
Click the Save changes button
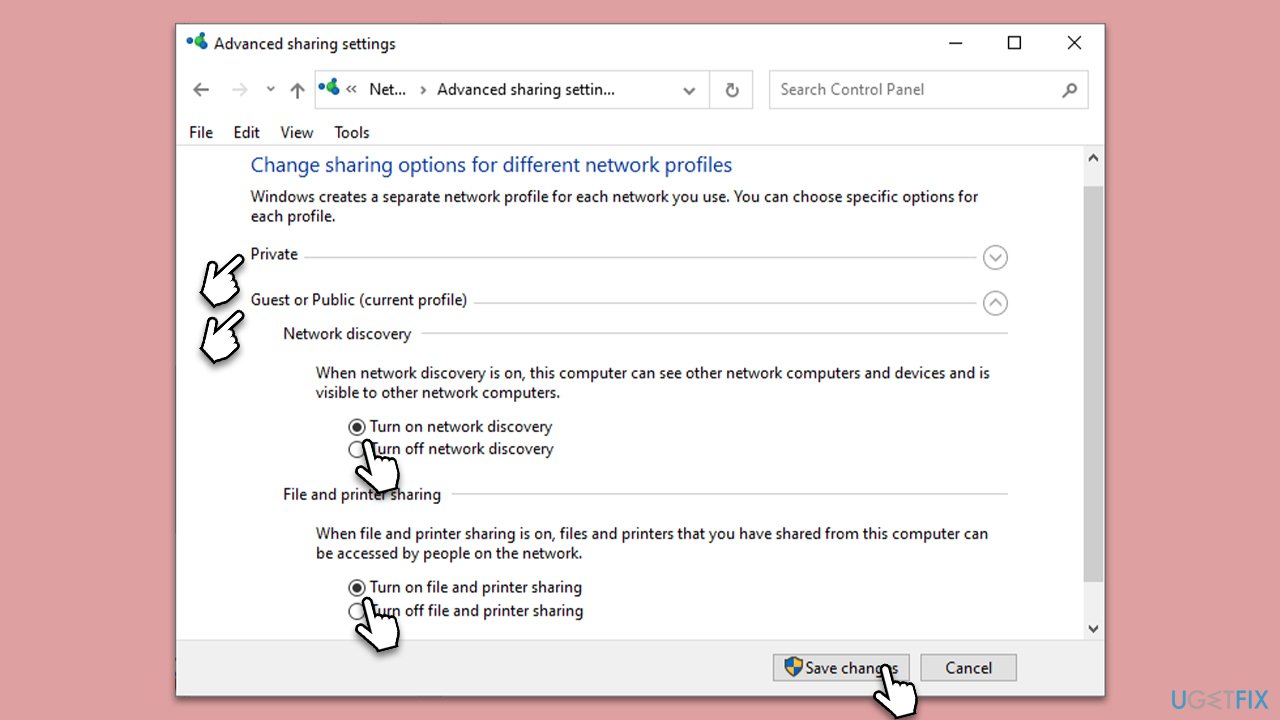[x=841, y=667]
